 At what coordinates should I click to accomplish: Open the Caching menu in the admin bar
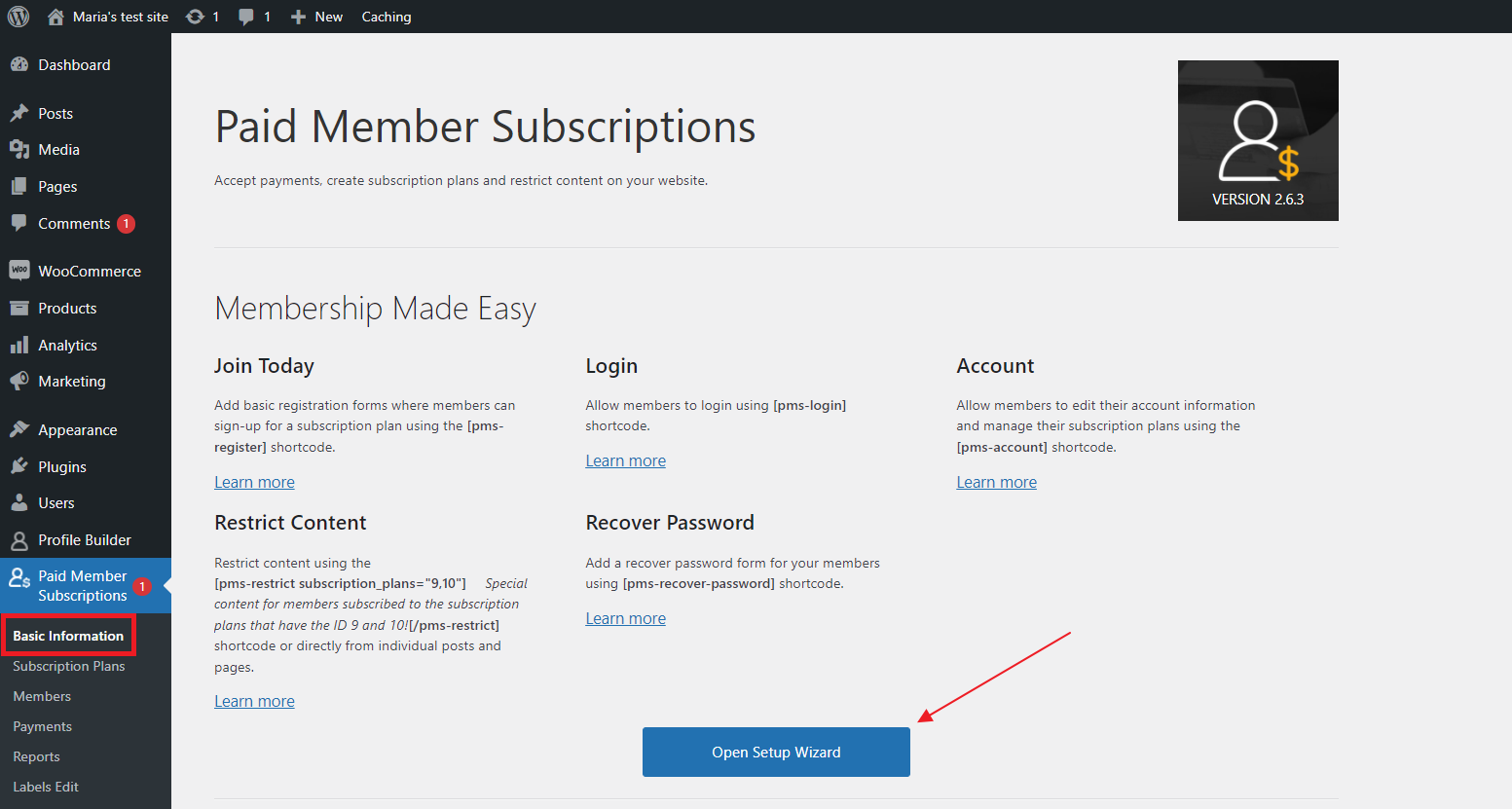387,17
